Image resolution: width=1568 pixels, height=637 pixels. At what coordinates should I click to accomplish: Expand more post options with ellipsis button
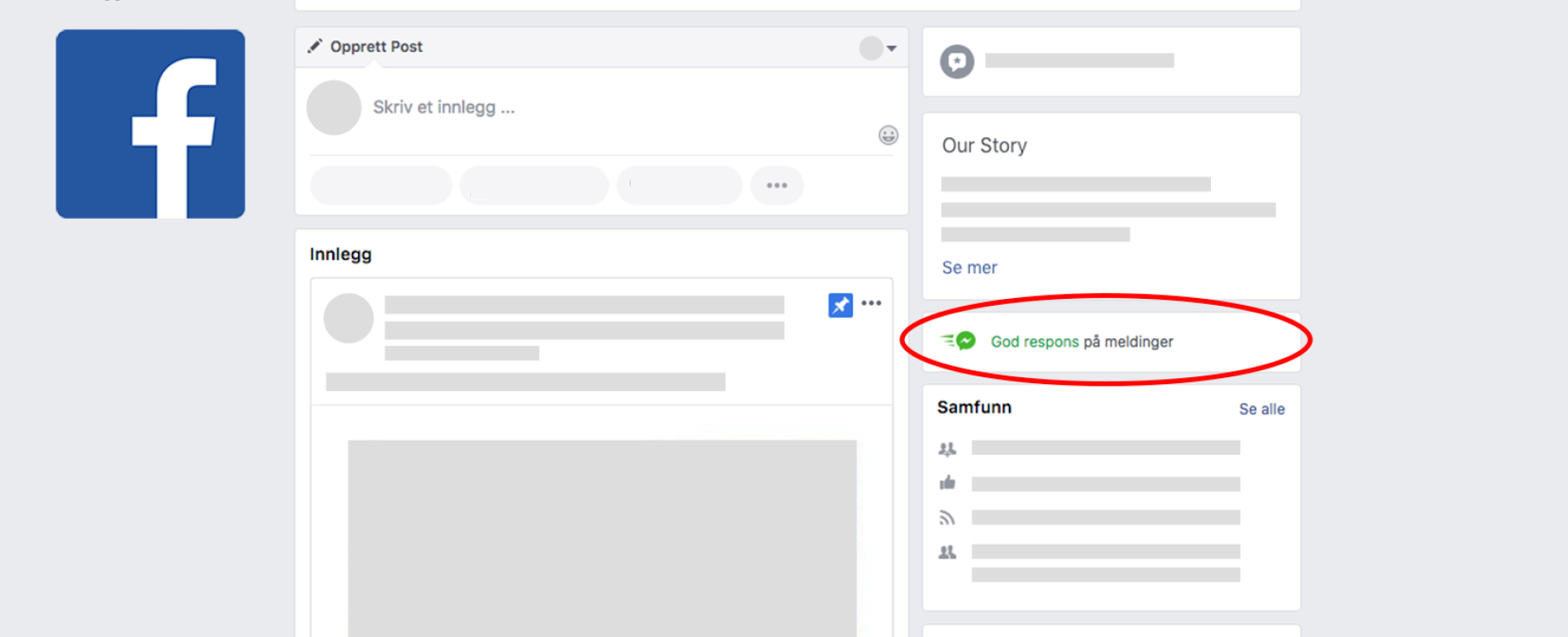click(x=776, y=186)
